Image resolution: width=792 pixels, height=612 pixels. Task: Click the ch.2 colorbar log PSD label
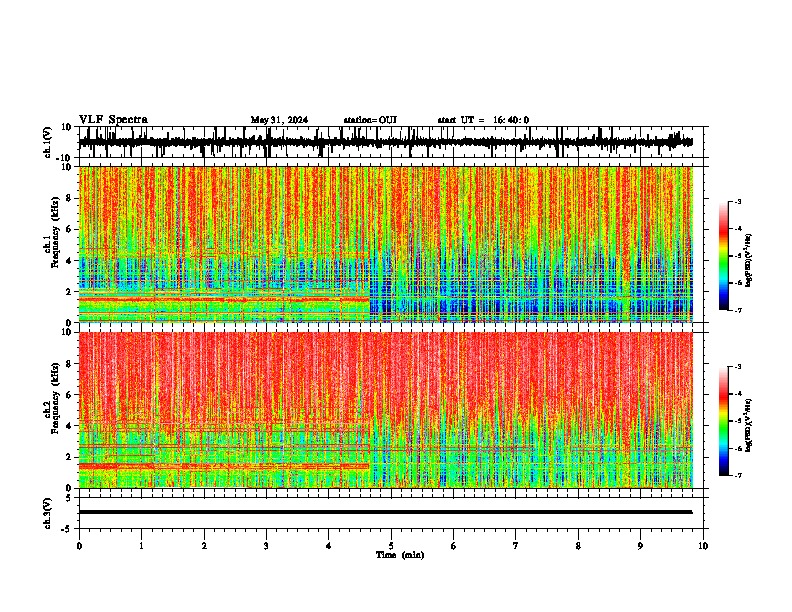point(749,425)
